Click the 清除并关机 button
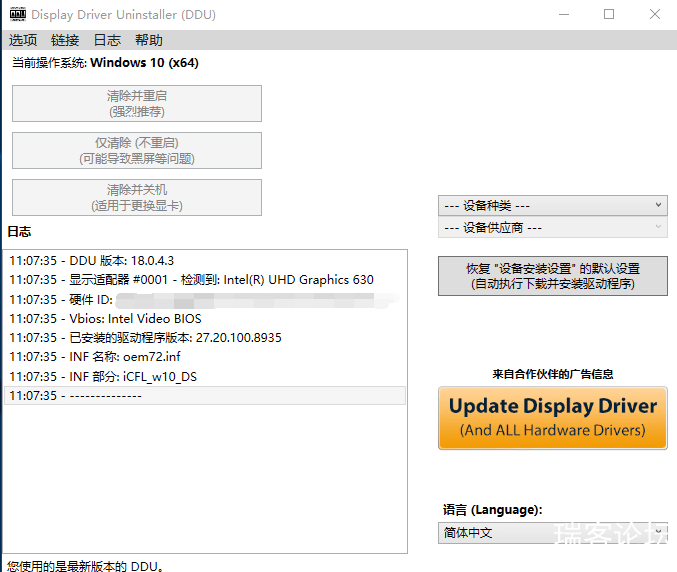 137,198
